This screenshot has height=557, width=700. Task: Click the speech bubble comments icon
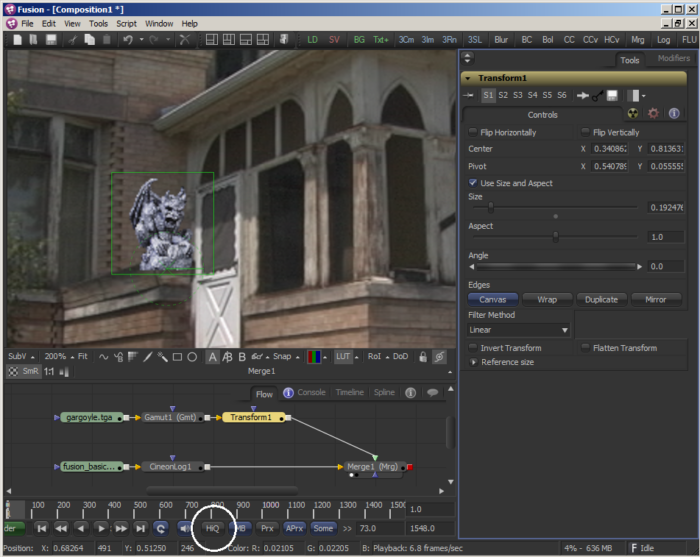[x=432, y=393]
